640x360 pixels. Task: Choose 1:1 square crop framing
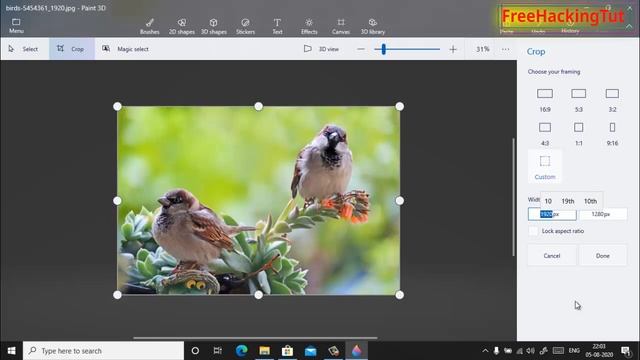coord(578,134)
